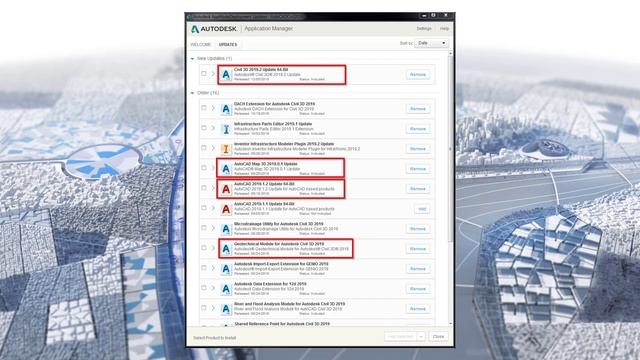Click the Import-Export Extension for GENIO icon
Viewport: 640px width, 360px height.
pyautogui.click(x=226, y=269)
